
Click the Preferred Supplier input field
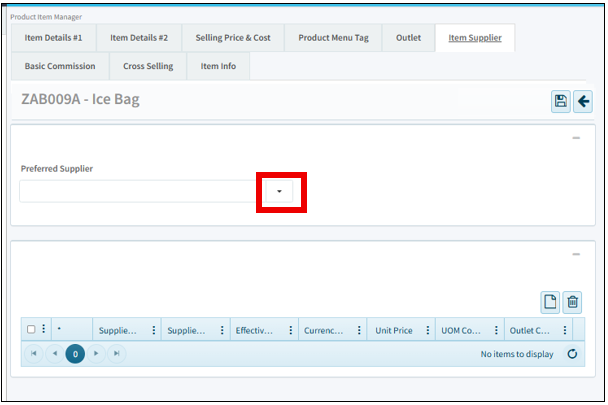click(140, 191)
